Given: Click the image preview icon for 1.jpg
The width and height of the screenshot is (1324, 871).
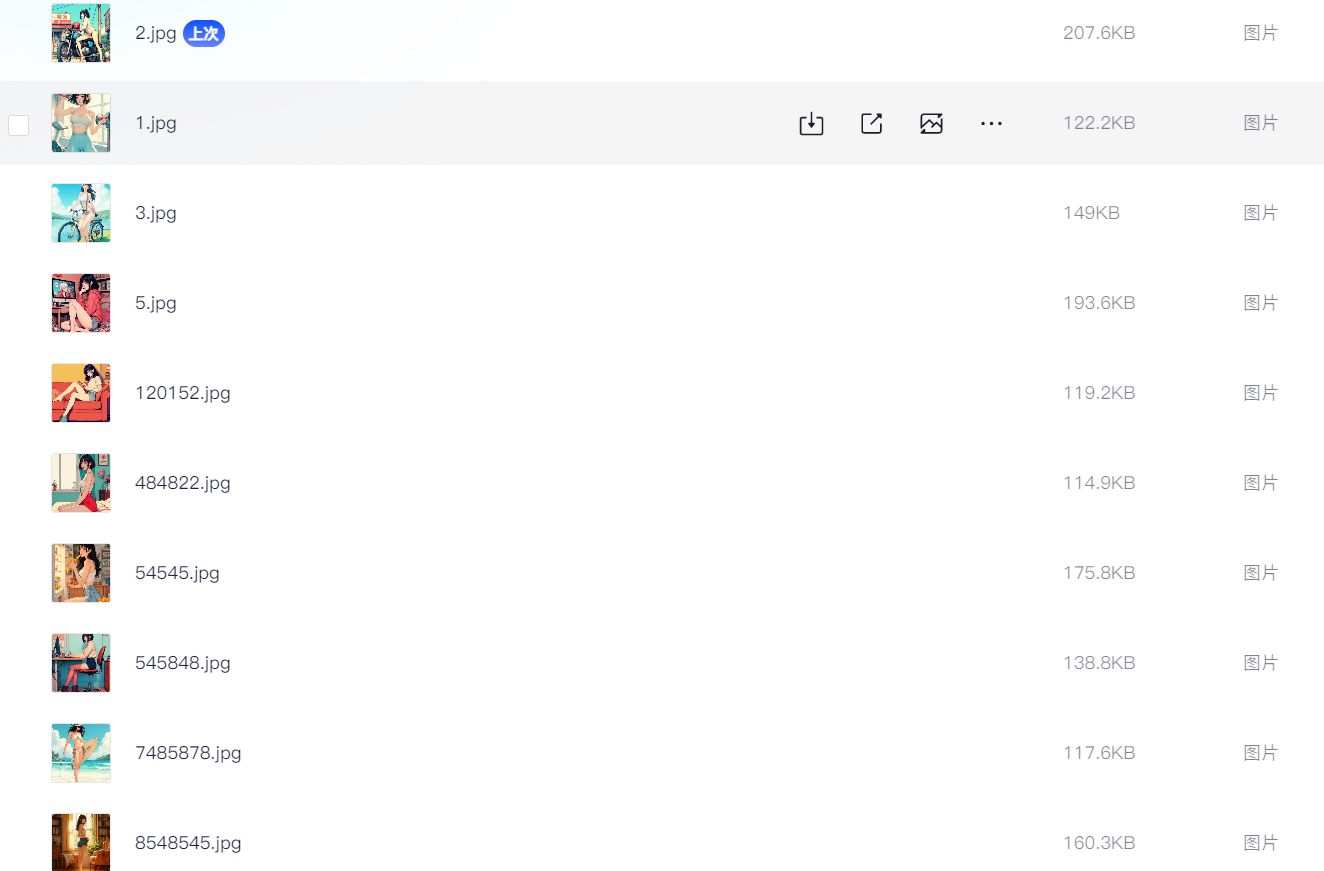Looking at the screenshot, I should coord(931,124).
